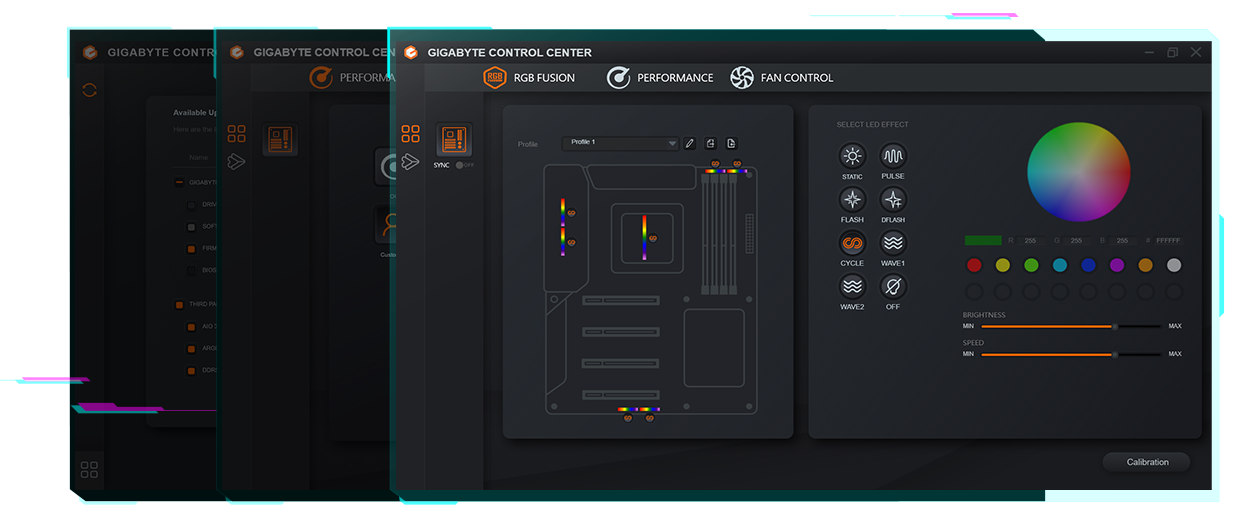Select bottom left LED header link icon
The image size is (1240, 520).
pos(628,418)
